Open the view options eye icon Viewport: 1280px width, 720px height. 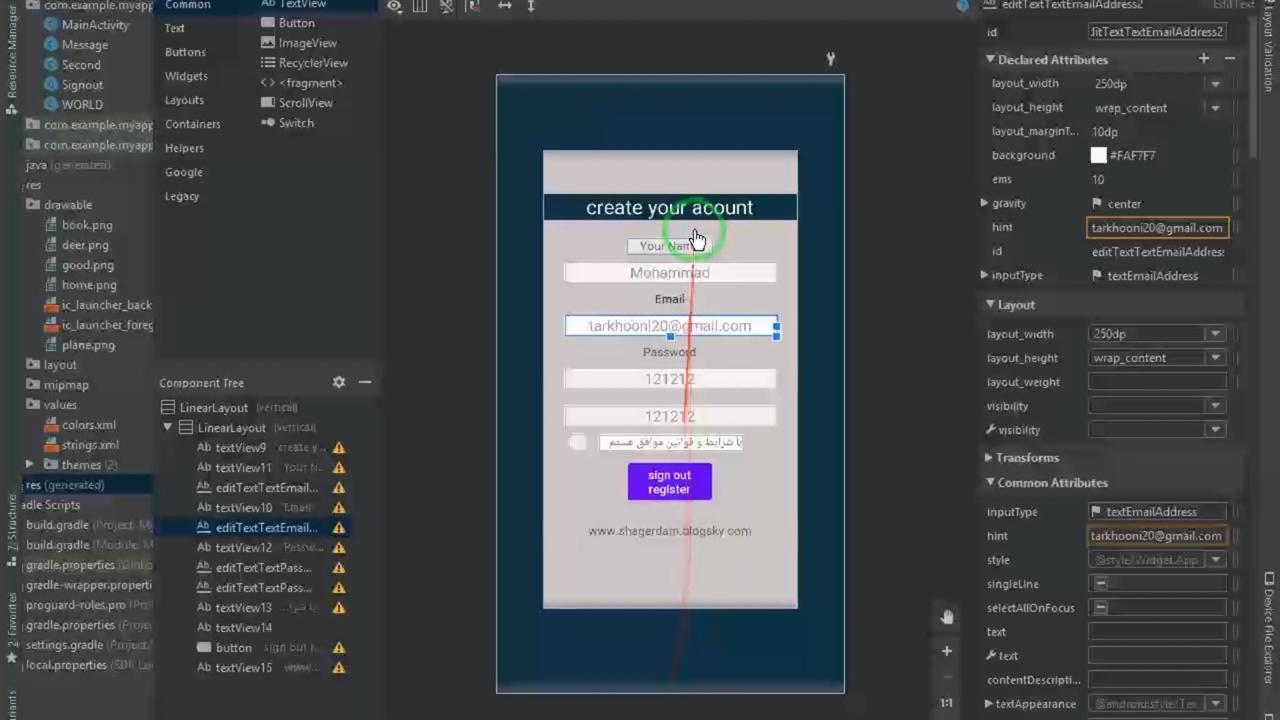[395, 6]
